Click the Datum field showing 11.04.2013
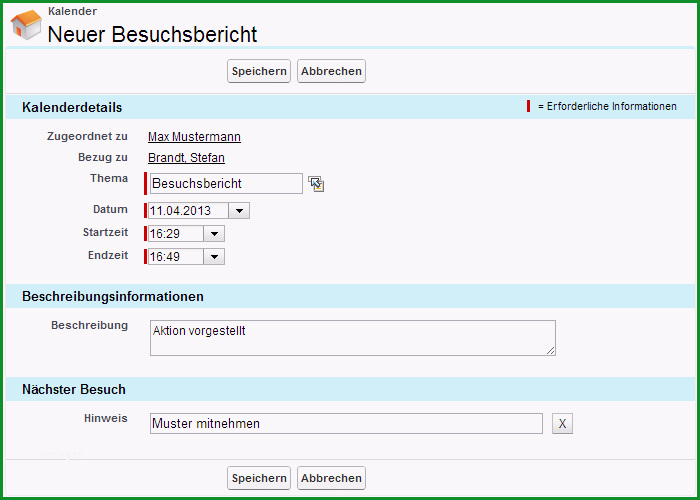Viewport: 700px width, 500px height. click(x=188, y=211)
